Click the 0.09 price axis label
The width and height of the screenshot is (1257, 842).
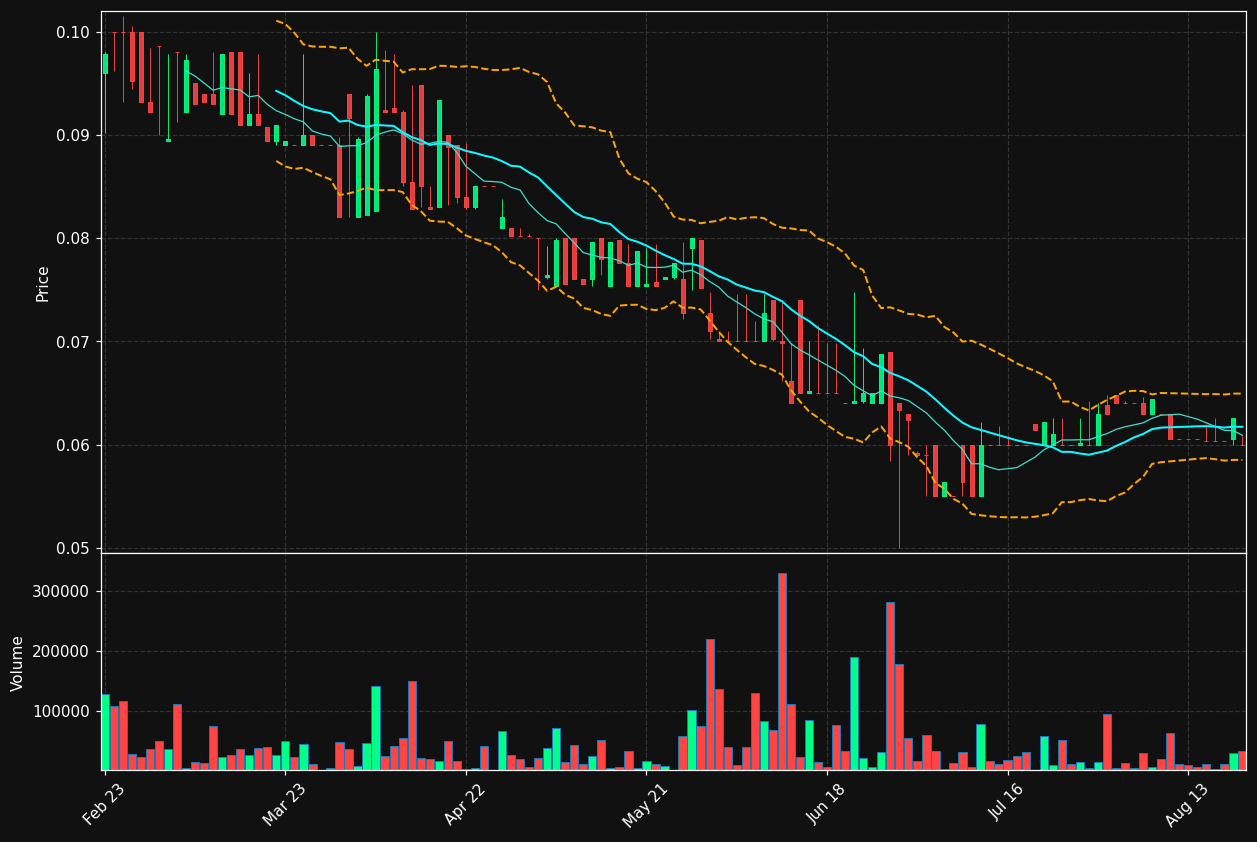(74, 135)
